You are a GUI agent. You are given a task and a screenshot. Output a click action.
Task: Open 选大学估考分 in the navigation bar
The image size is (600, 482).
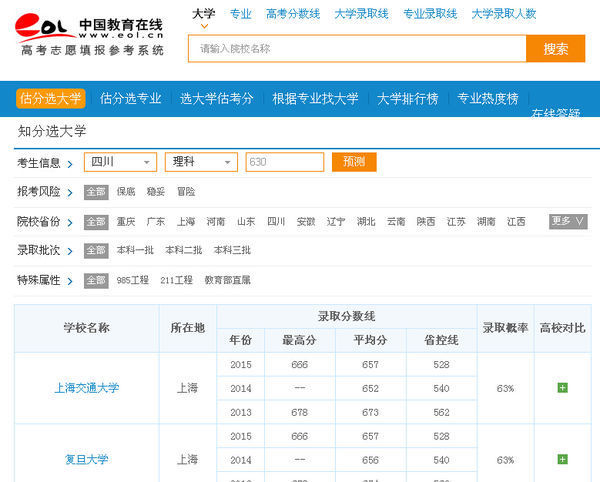217,98
